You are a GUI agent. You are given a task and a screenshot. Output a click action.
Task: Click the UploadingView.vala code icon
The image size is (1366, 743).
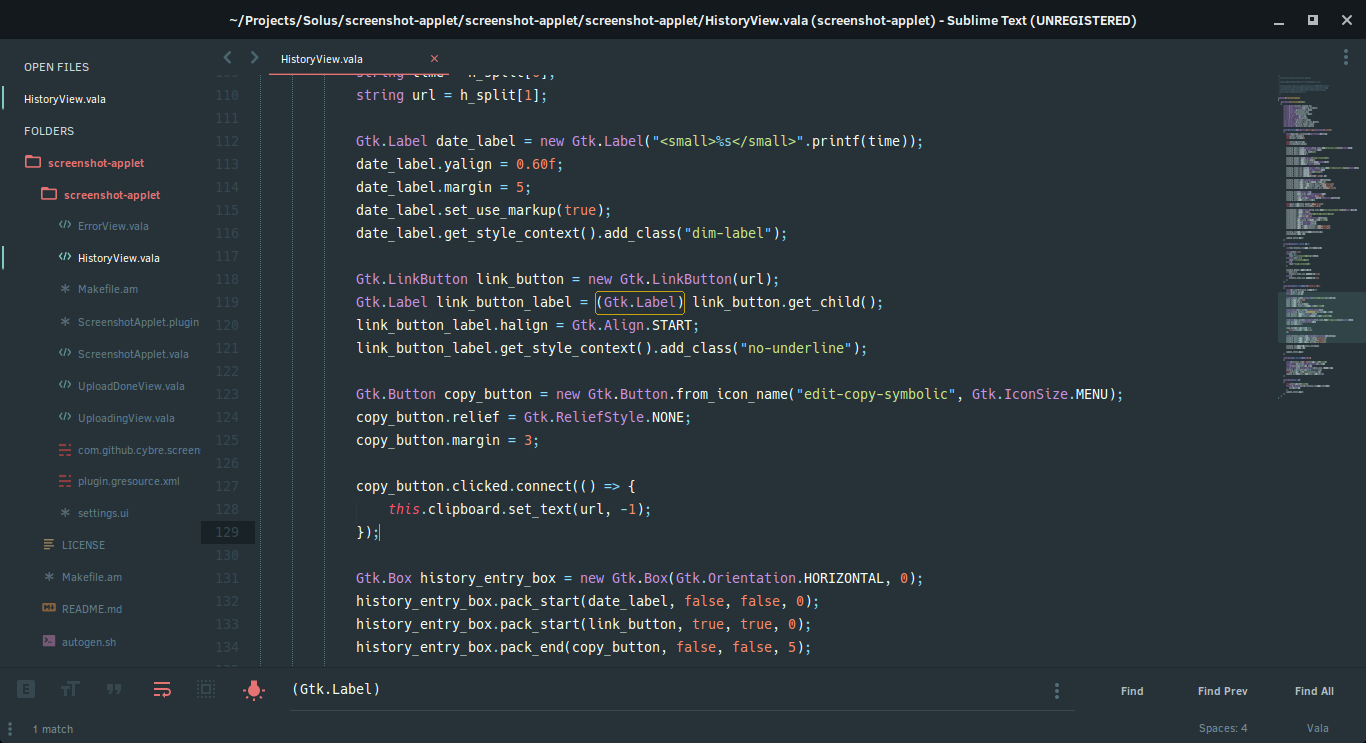[65, 418]
